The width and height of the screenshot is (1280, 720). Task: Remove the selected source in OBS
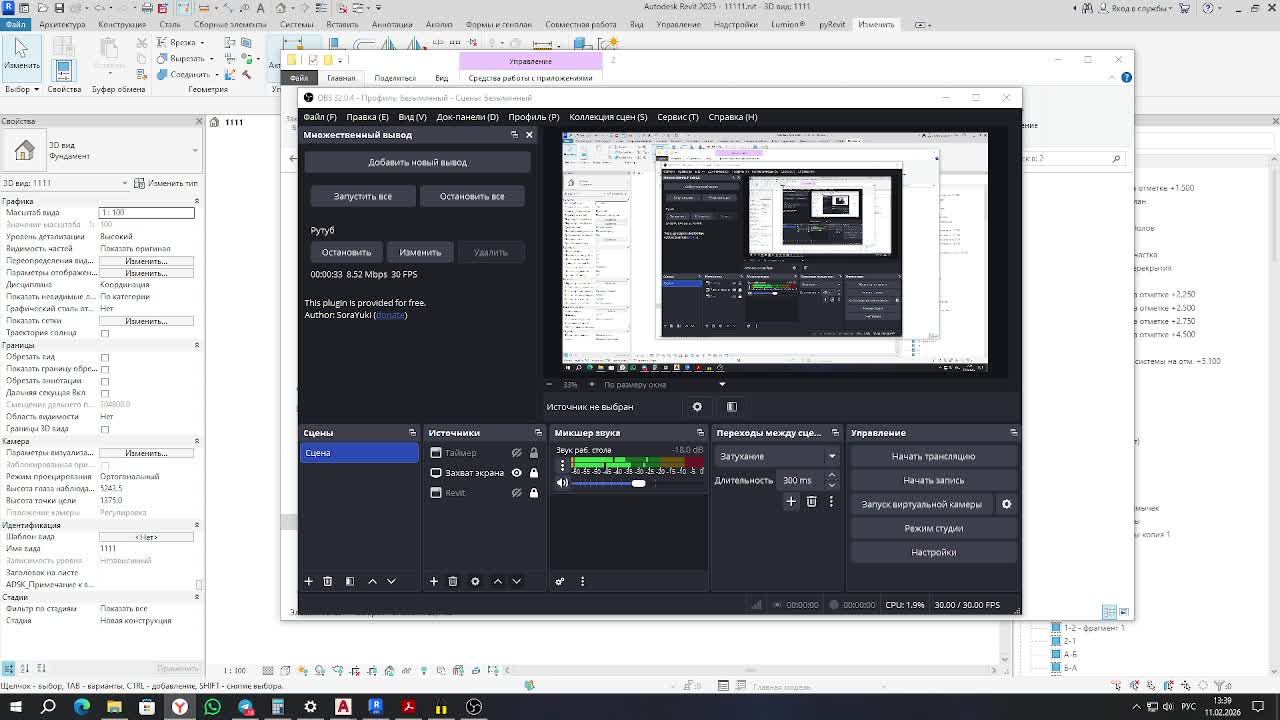452,581
